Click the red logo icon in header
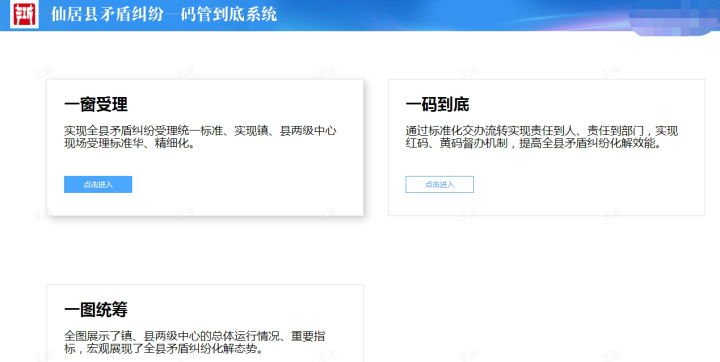The image size is (720, 362). tap(24, 14)
